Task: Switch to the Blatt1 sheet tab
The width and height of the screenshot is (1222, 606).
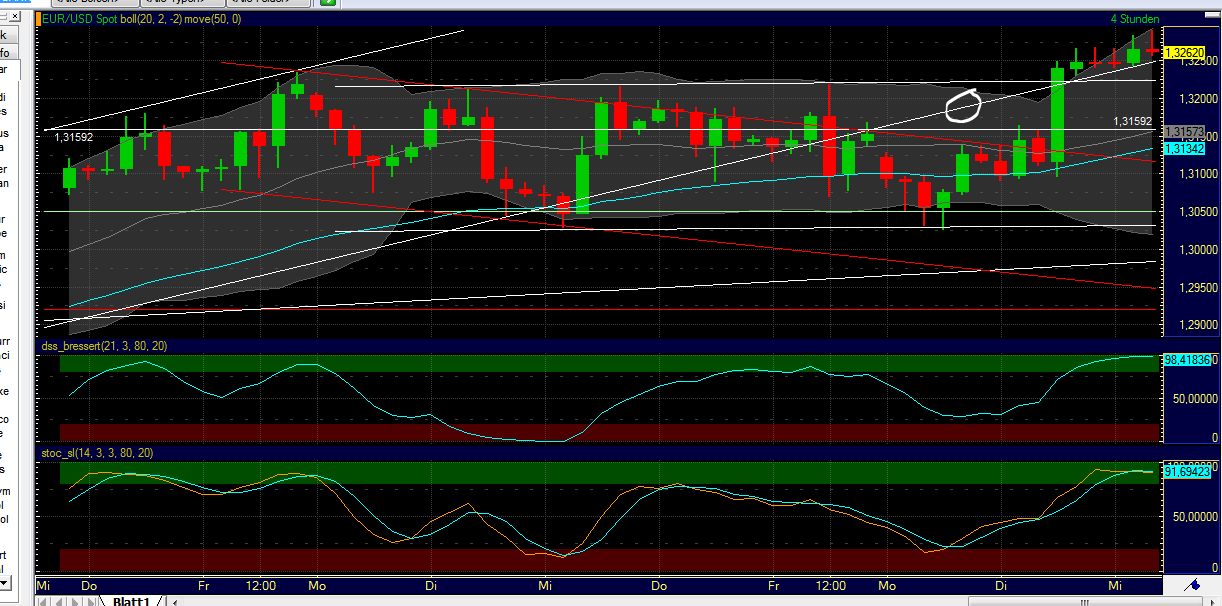Action: tap(133, 600)
